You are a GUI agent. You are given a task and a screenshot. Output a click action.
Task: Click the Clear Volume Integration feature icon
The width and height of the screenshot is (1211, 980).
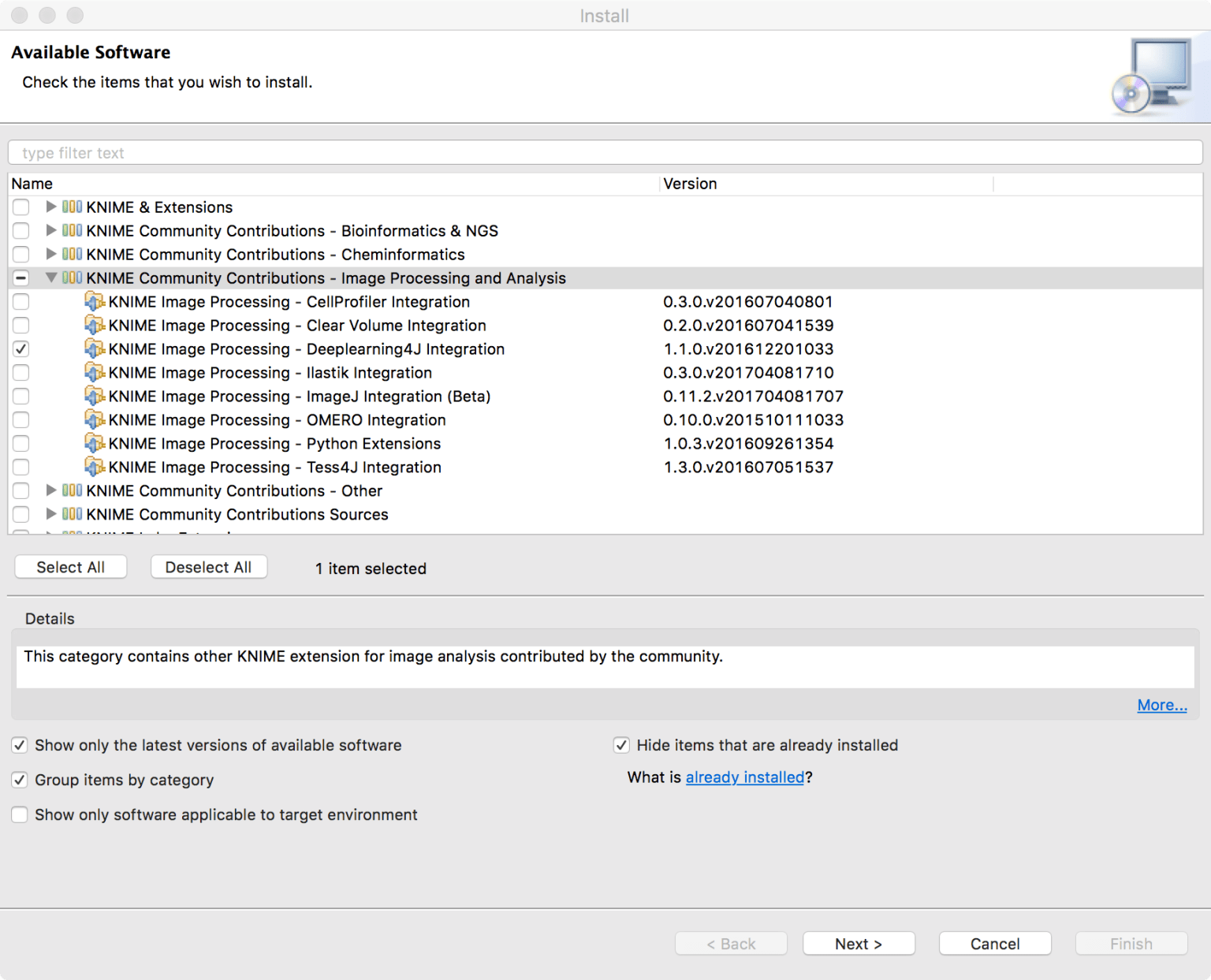click(95, 325)
